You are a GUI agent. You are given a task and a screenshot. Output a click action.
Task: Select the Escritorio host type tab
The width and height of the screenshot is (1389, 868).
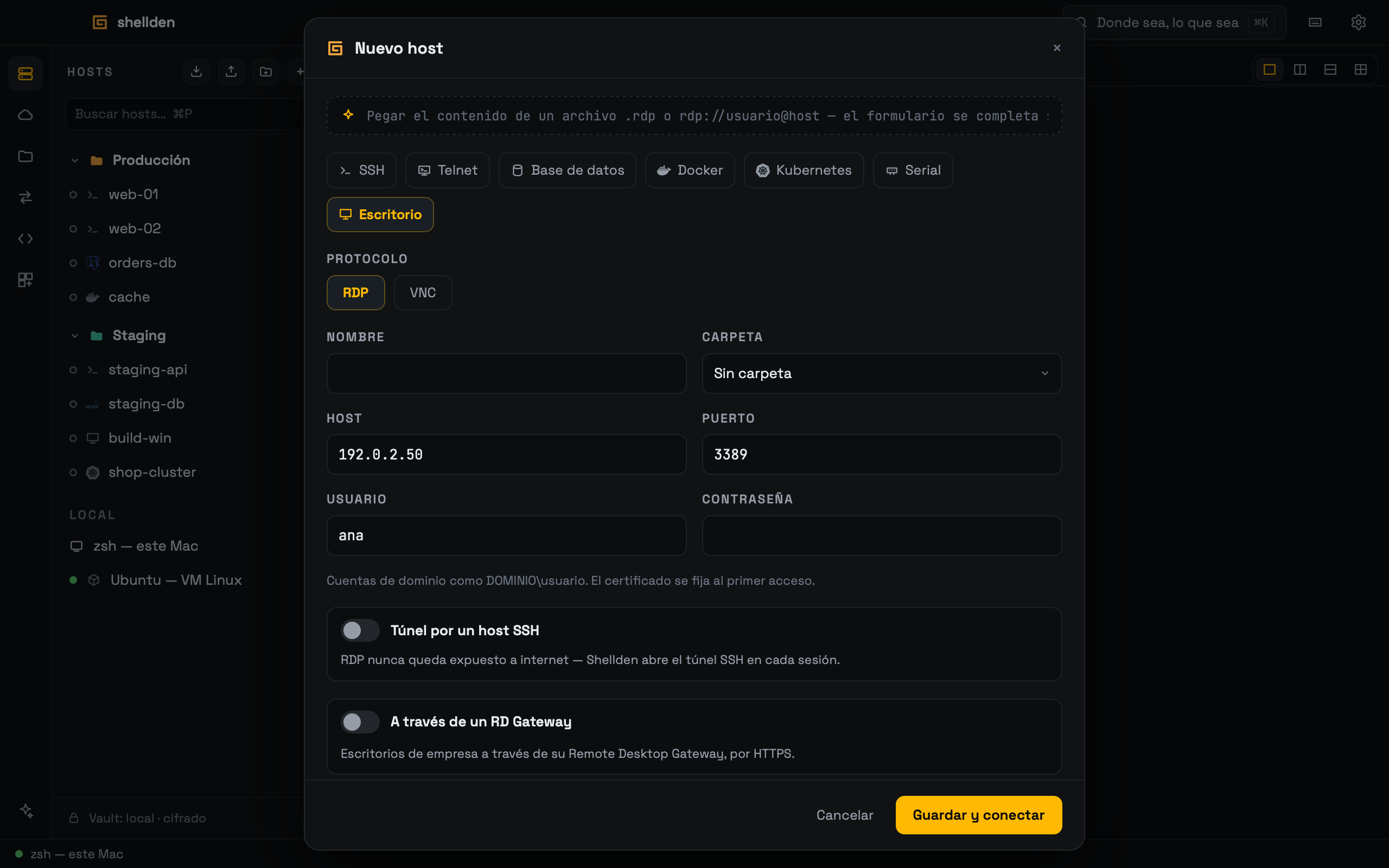click(x=380, y=215)
